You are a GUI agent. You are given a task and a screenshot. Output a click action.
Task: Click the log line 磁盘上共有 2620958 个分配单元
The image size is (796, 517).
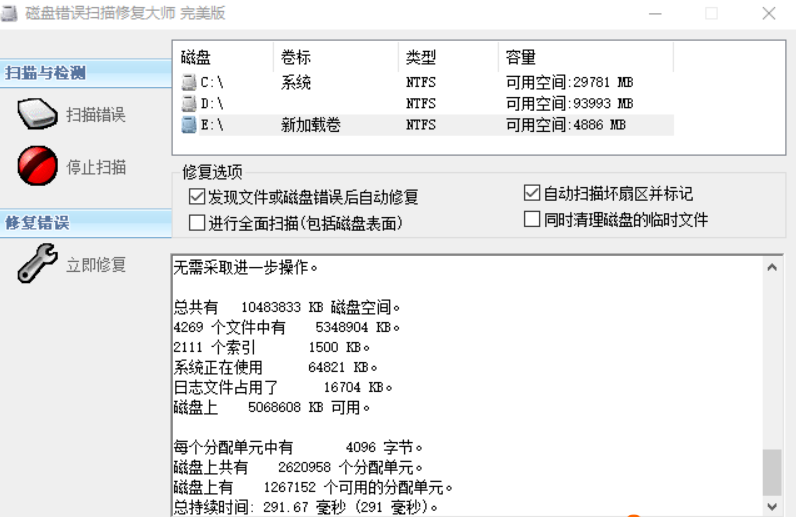tap(298, 467)
